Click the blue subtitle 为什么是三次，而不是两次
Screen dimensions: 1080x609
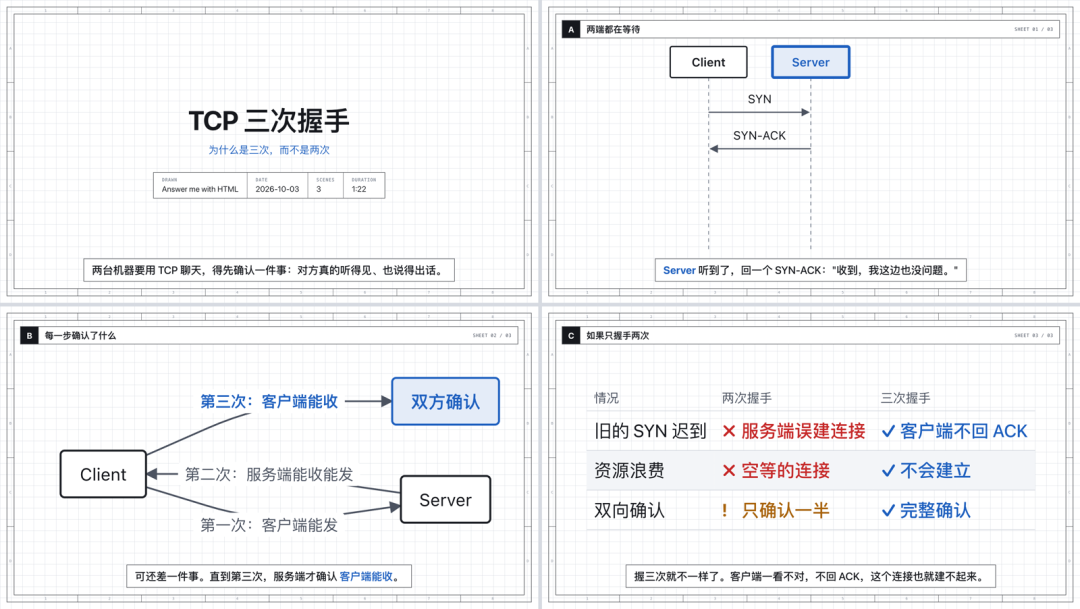(x=269, y=149)
